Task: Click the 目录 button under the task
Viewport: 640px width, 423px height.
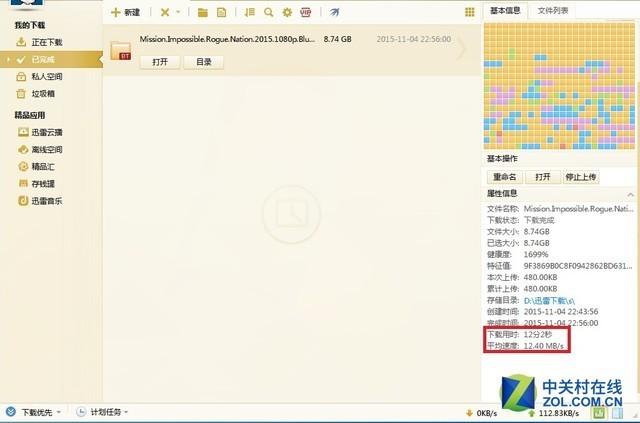Action: click(x=203, y=62)
